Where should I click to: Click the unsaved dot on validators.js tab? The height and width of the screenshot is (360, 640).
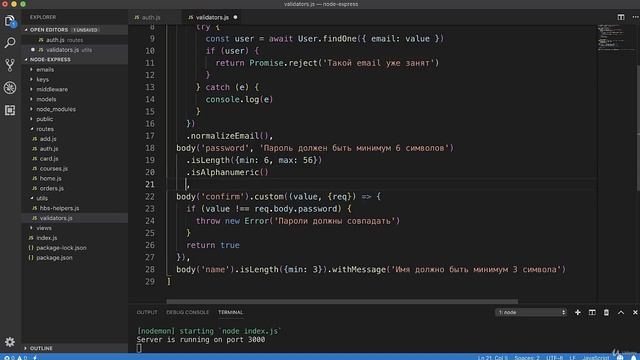coord(235,17)
